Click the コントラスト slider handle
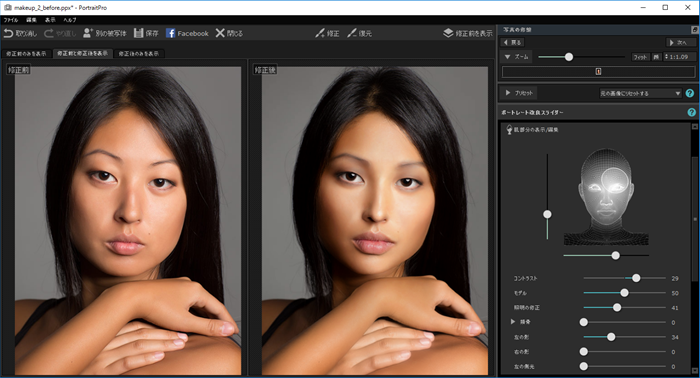 pyautogui.click(x=636, y=278)
